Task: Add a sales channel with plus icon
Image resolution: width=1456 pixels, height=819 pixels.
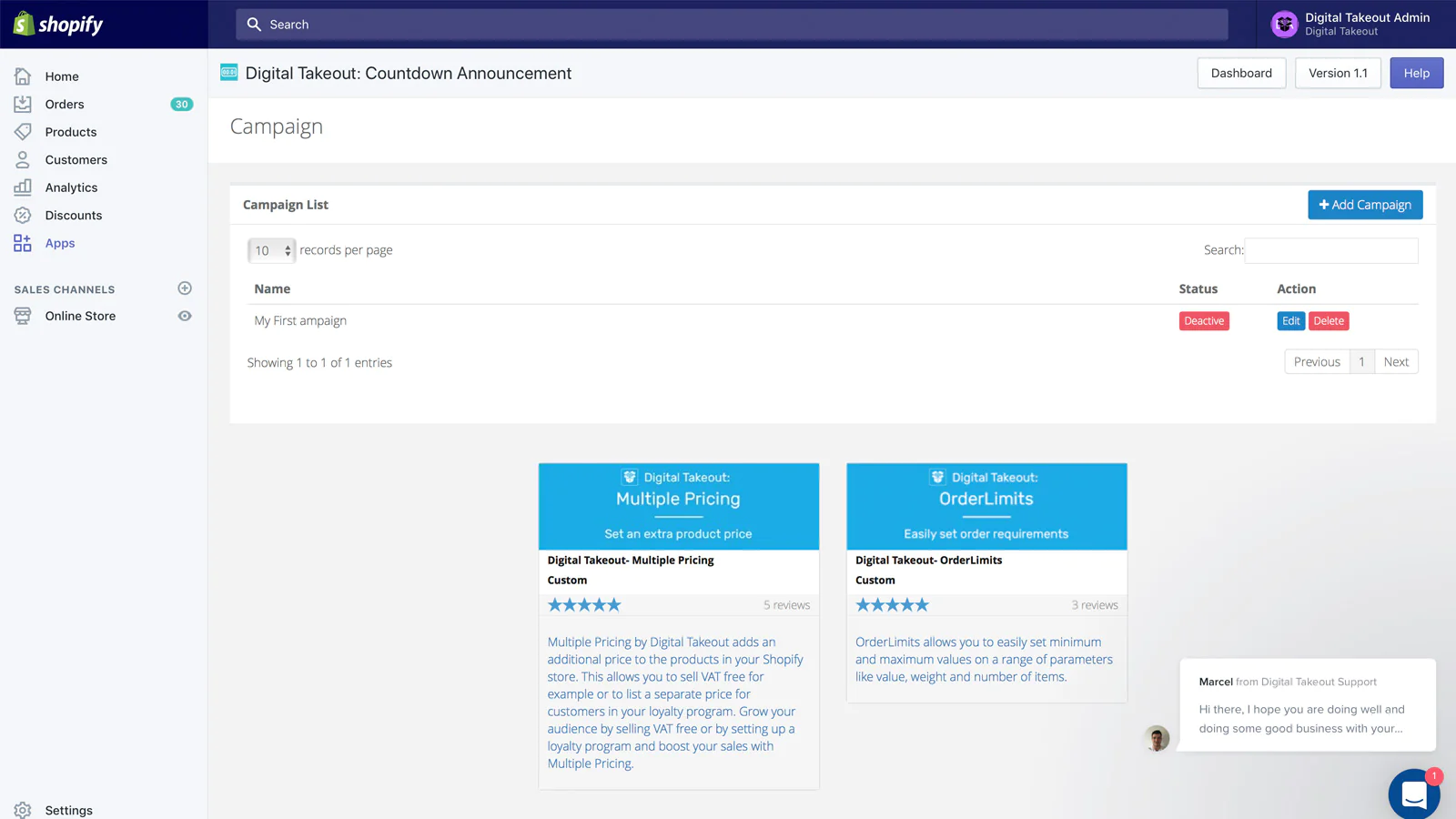Action: click(185, 288)
